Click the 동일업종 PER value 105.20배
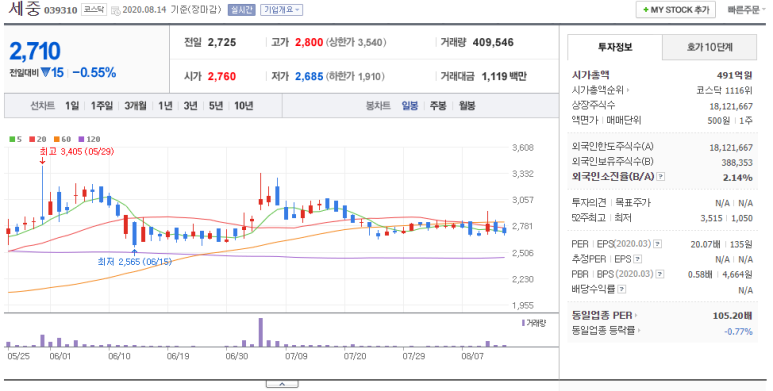773x391 pixels. 733,316
